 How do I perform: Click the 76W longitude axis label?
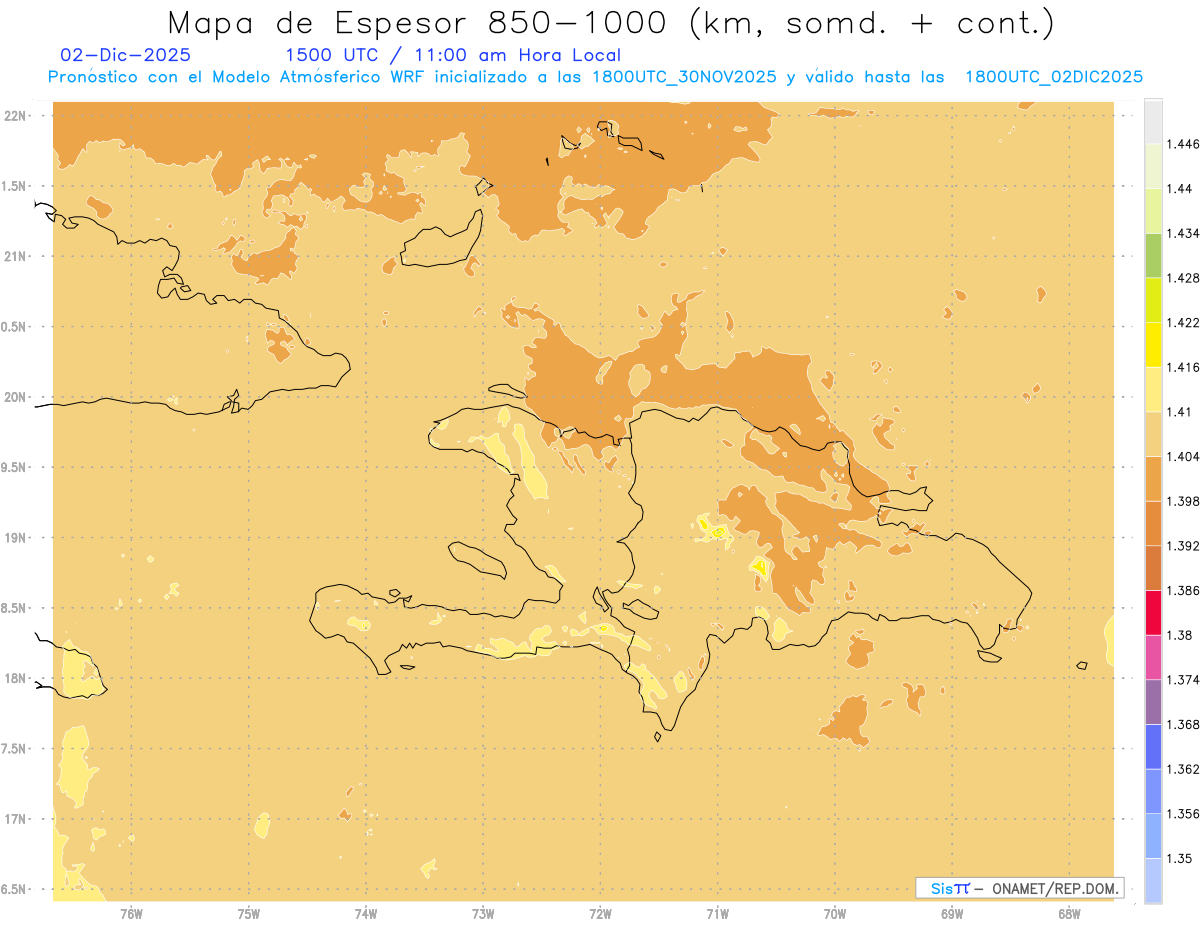tap(131, 914)
